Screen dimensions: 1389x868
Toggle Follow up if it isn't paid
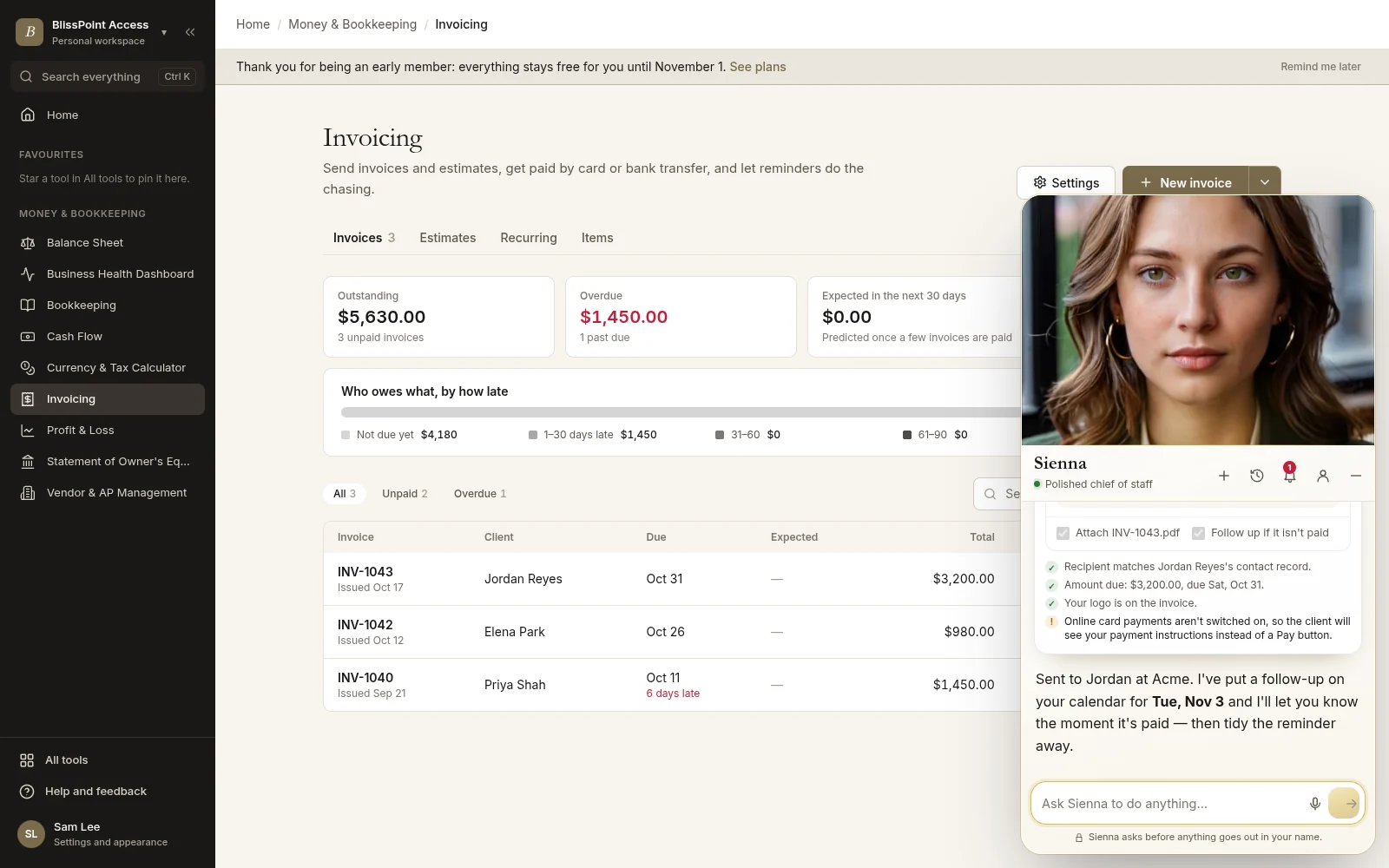coord(1198,533)
